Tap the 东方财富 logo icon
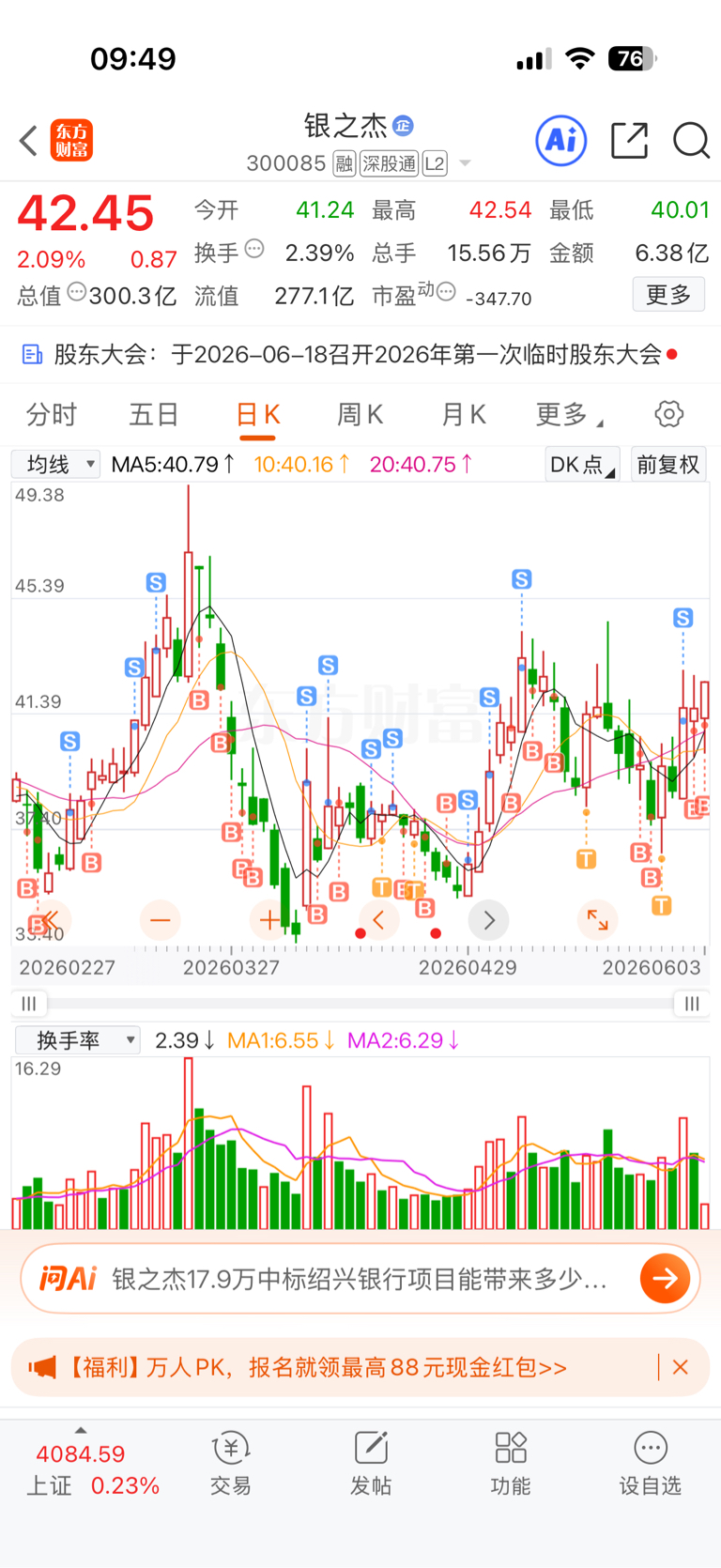This screenshot has height=1568, width=721. click(71, 141)
